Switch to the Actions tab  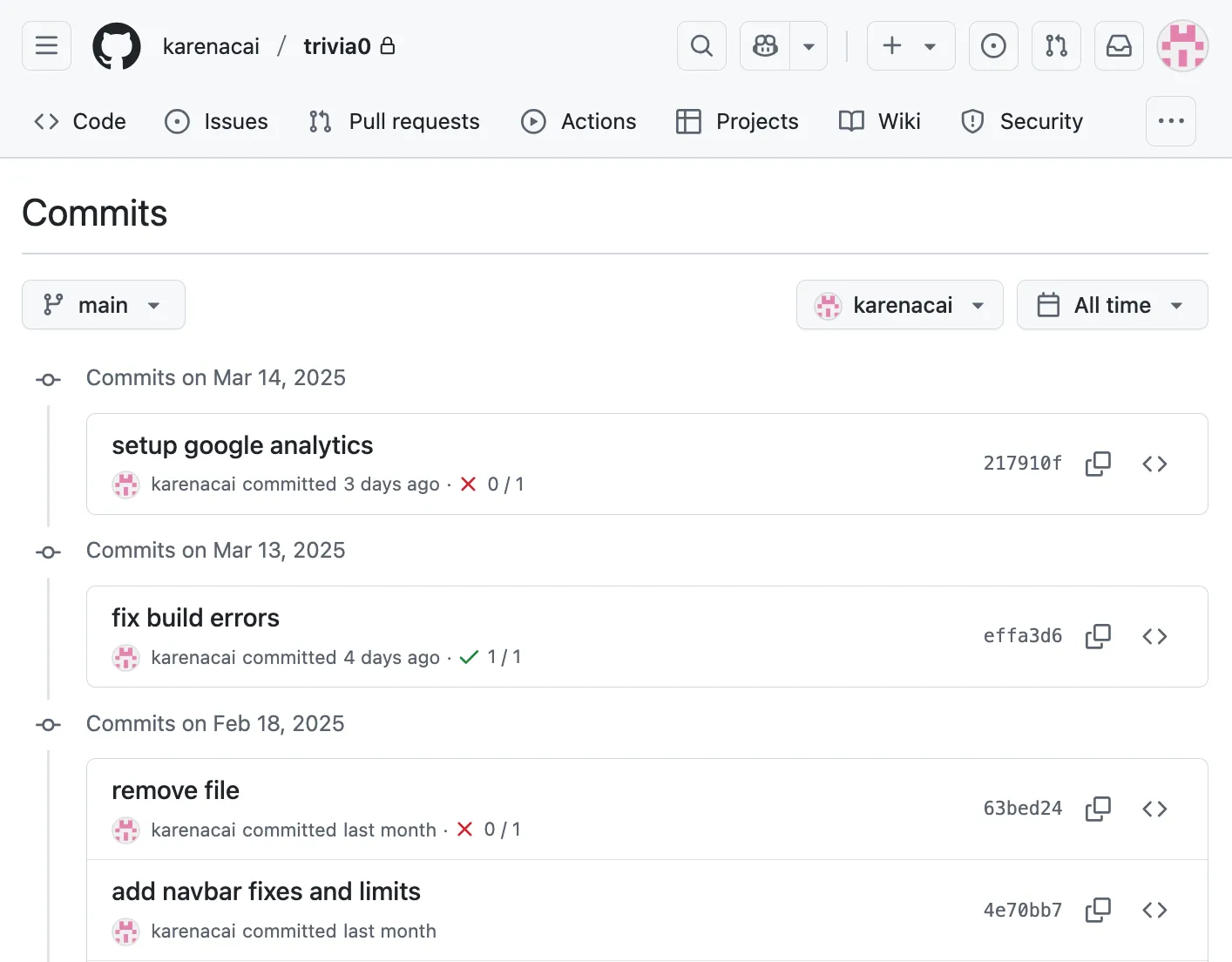579,121
